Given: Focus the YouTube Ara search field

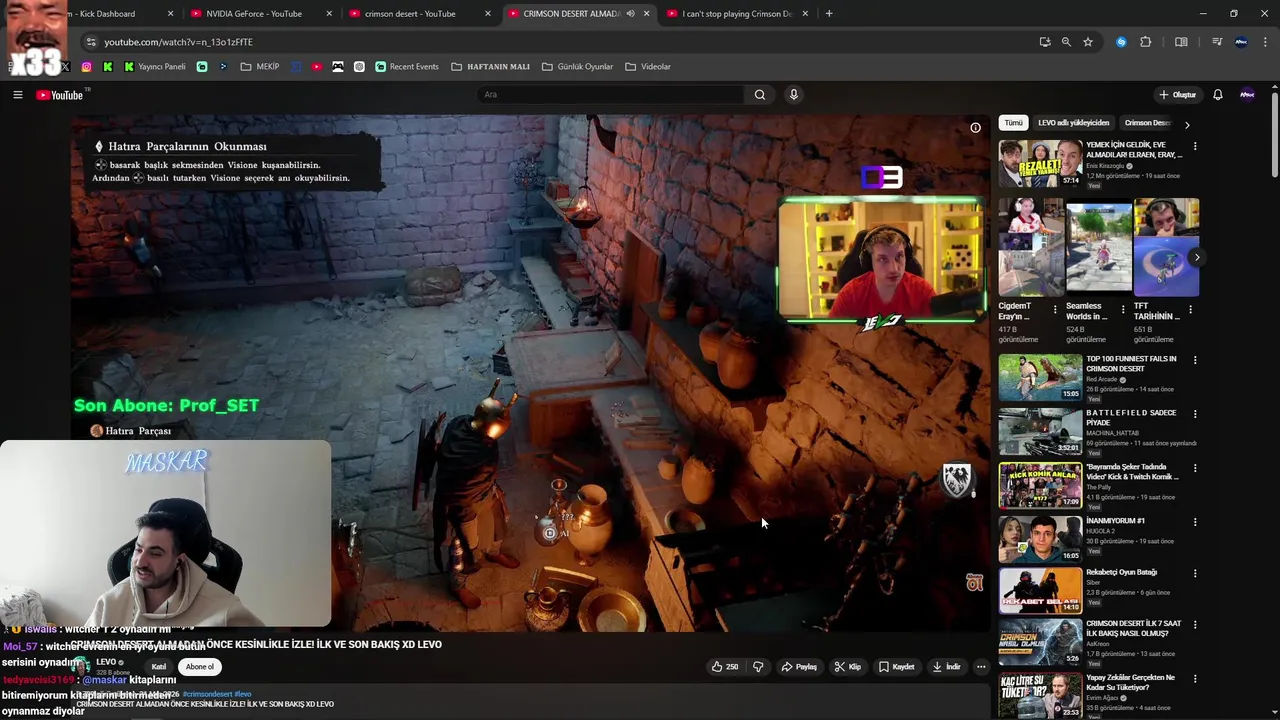Looking at the screenshot, I should point(610,95).
